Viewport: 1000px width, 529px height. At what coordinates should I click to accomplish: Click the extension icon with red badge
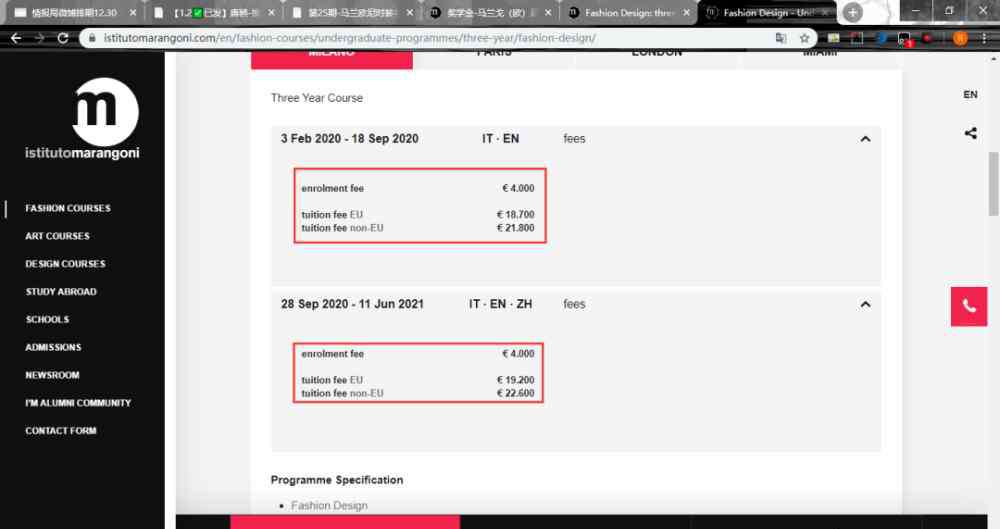click(905, 39)
